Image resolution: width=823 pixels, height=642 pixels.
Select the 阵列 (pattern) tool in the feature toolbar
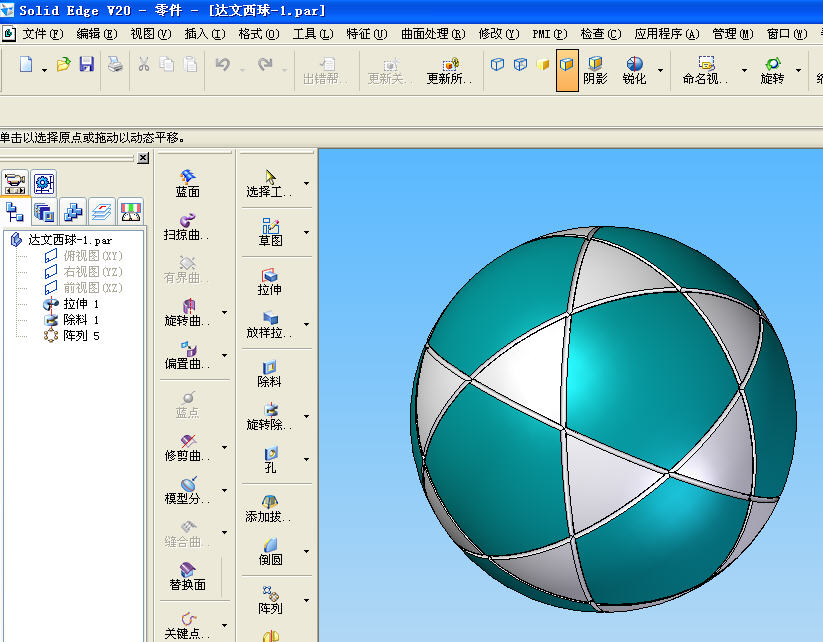pos(270,601)
